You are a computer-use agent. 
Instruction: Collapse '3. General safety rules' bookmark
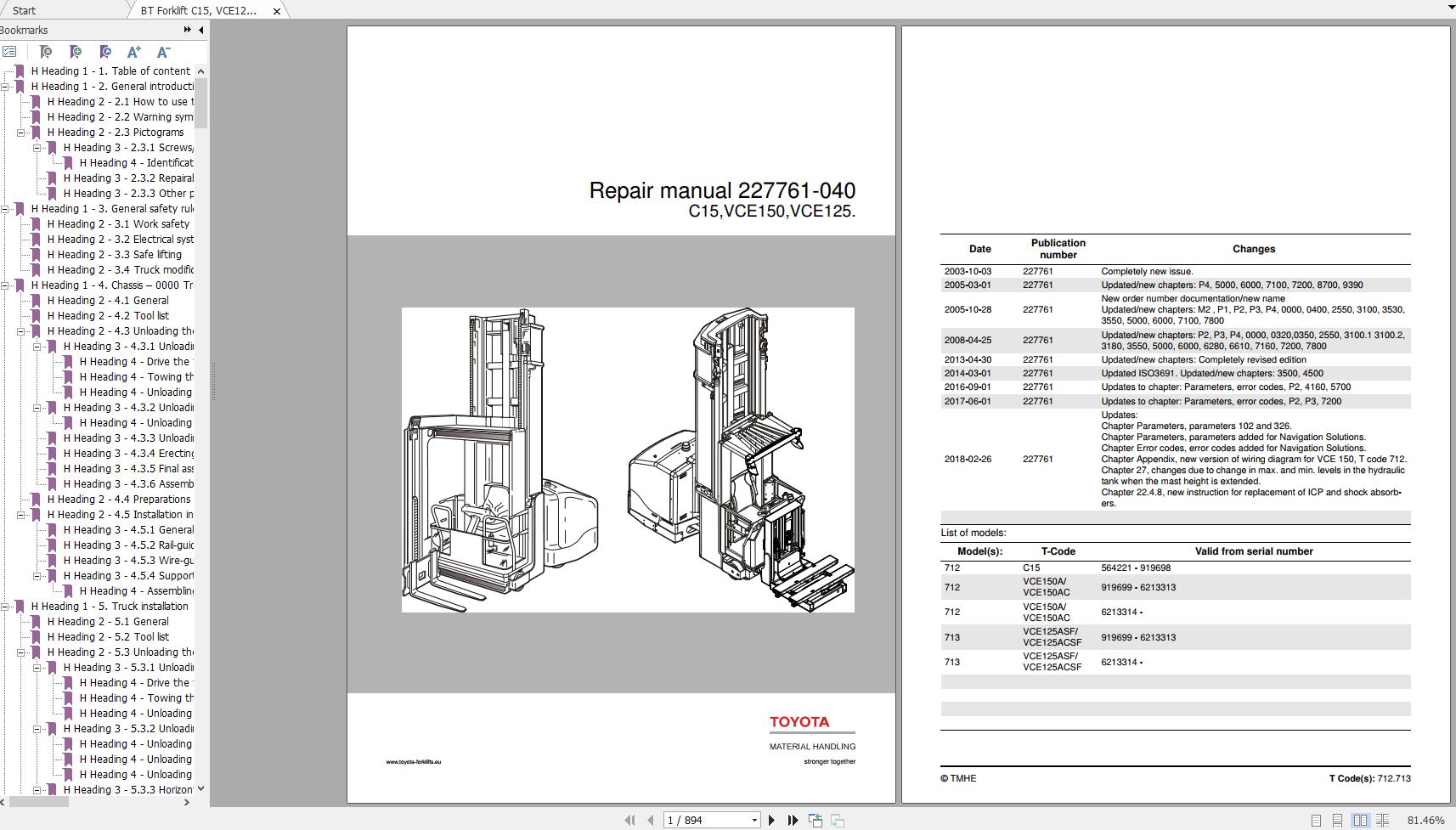tap(5, 208)
